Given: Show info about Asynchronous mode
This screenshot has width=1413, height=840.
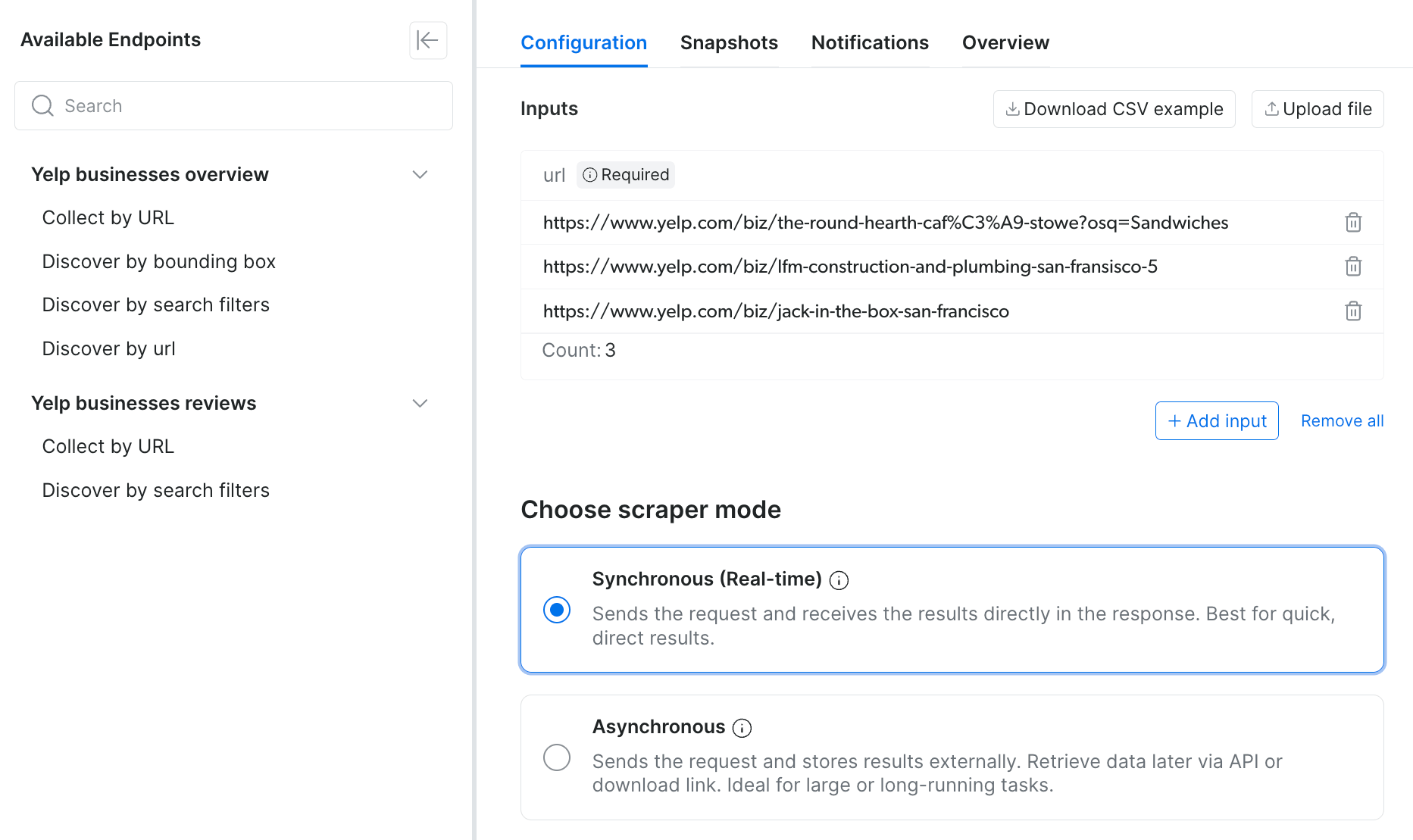Looking at the screenshot, I should 742,728.
